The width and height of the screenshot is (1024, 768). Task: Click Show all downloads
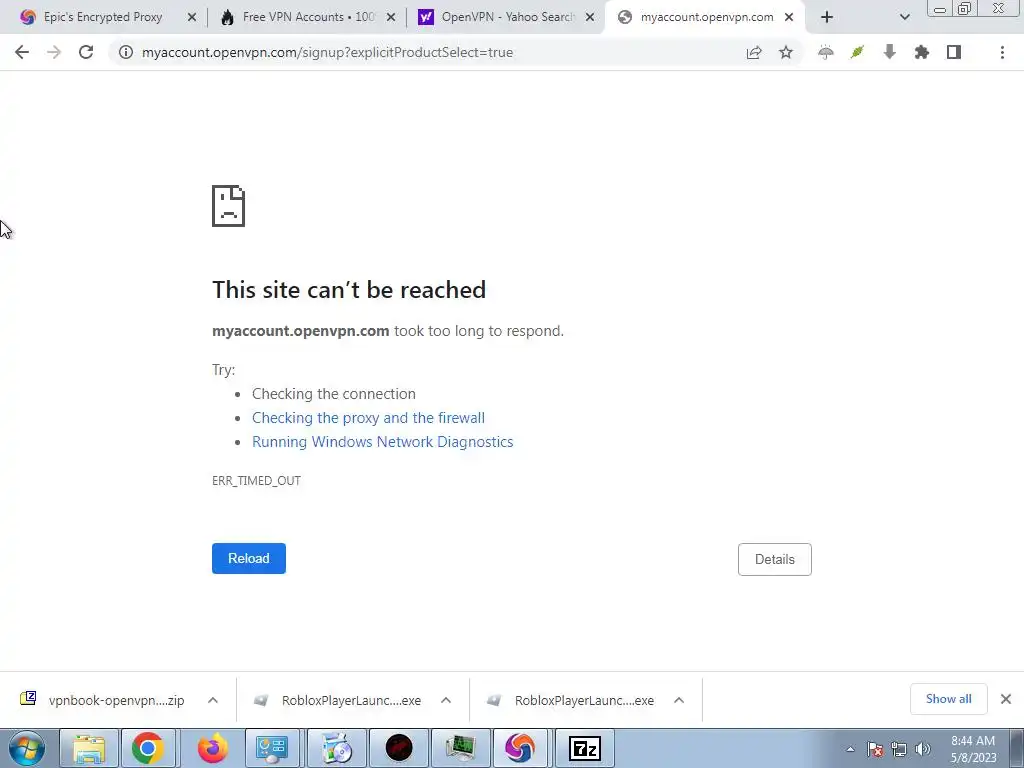pyautogui.click(x=948, y=699)
